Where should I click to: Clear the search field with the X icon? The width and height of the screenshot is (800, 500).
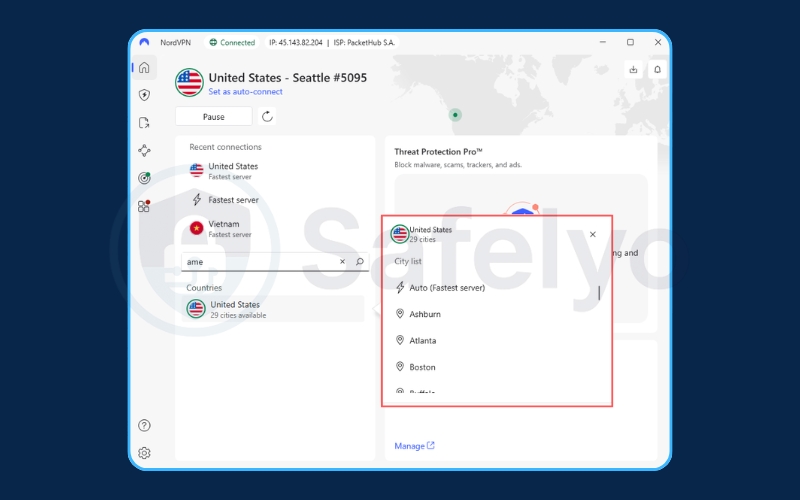click(x=342, y=261)
